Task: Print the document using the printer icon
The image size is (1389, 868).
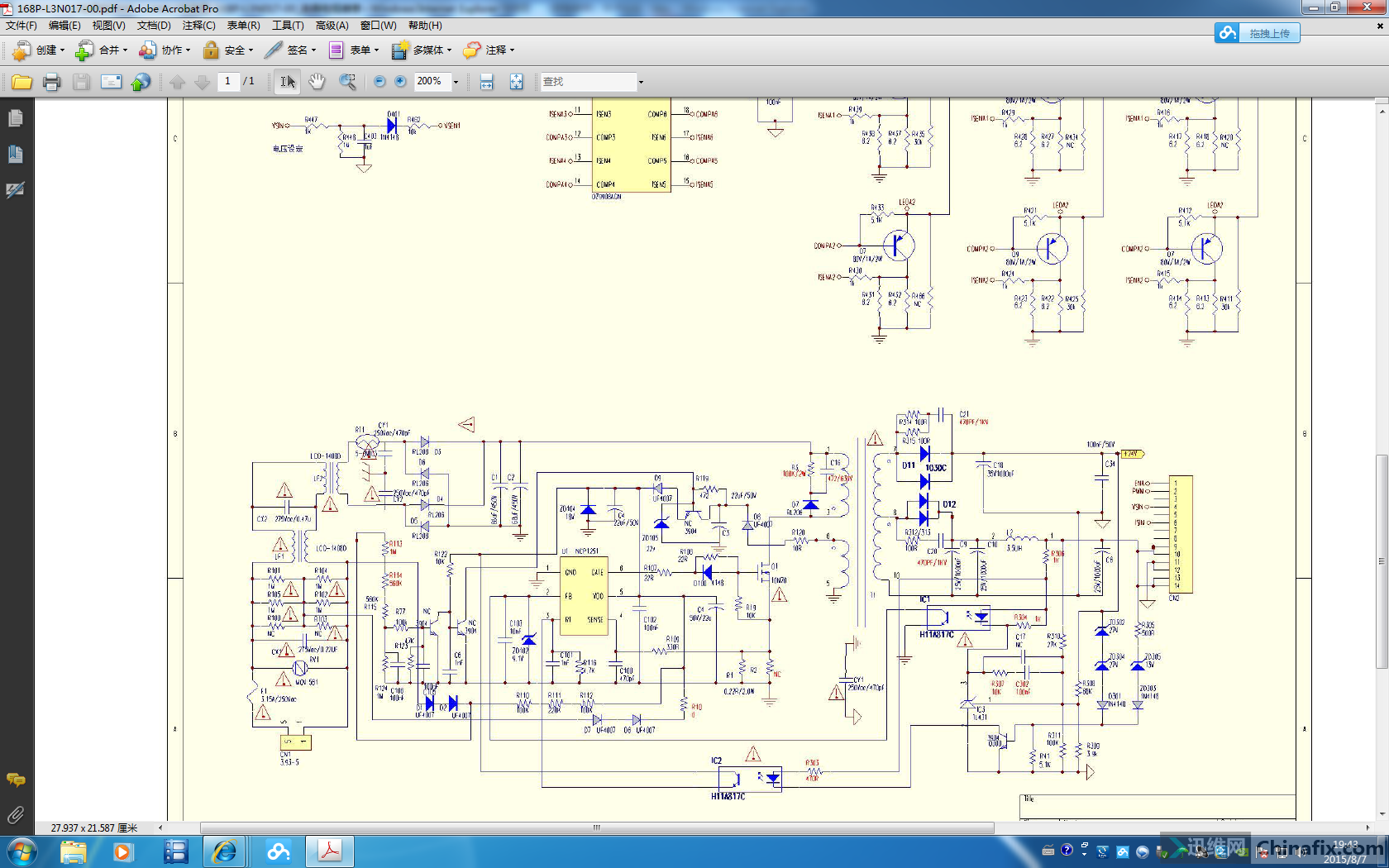Action: 51,82
